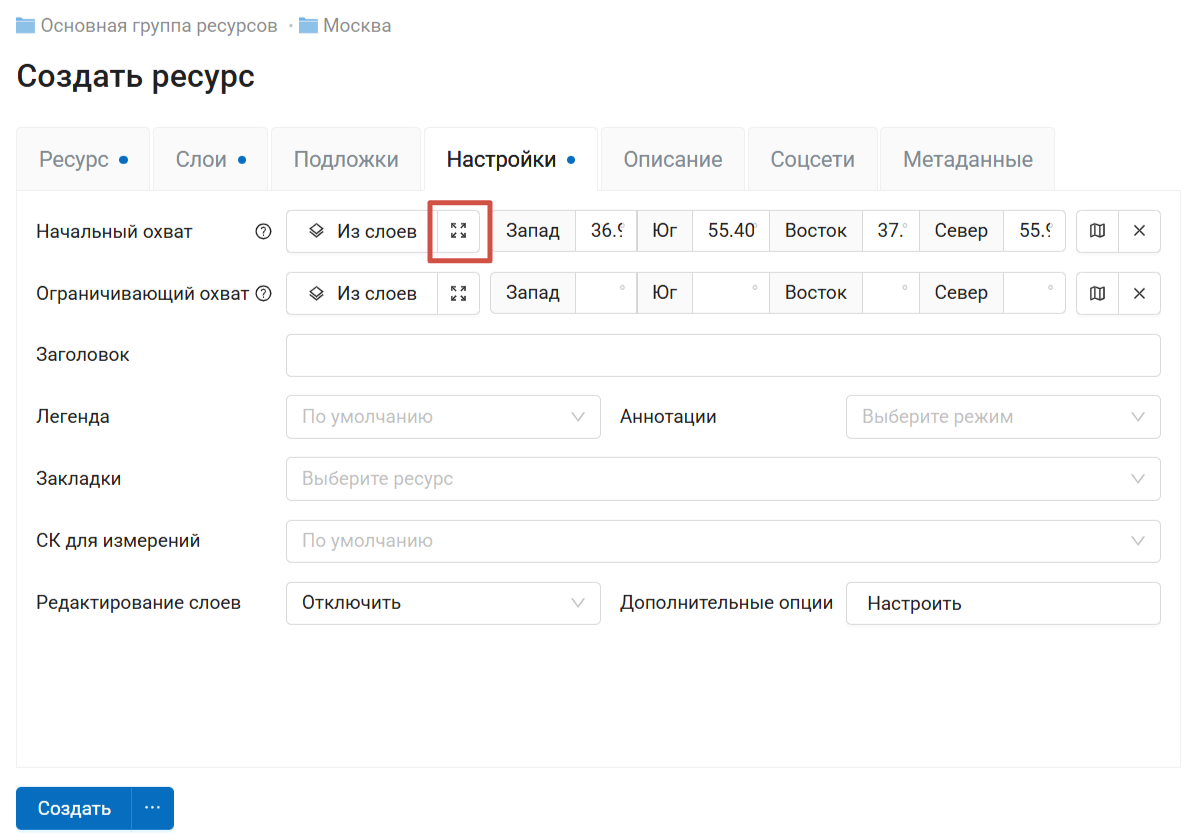The image size is (1197, 840).
Task: Clear Начальный охват with the X icon
Action: (1139, 231)
